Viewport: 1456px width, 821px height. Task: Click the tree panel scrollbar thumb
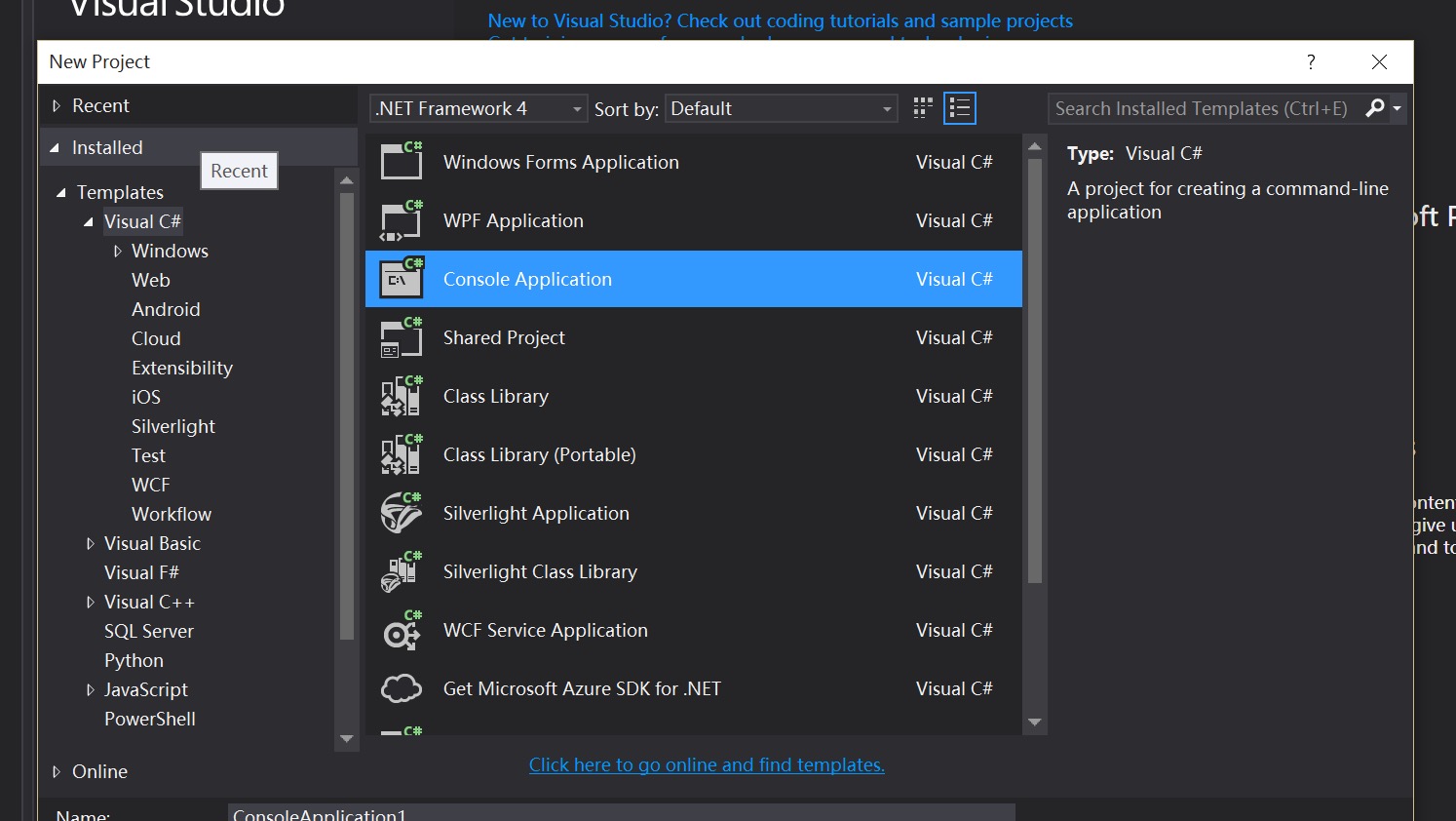[346, 416]
